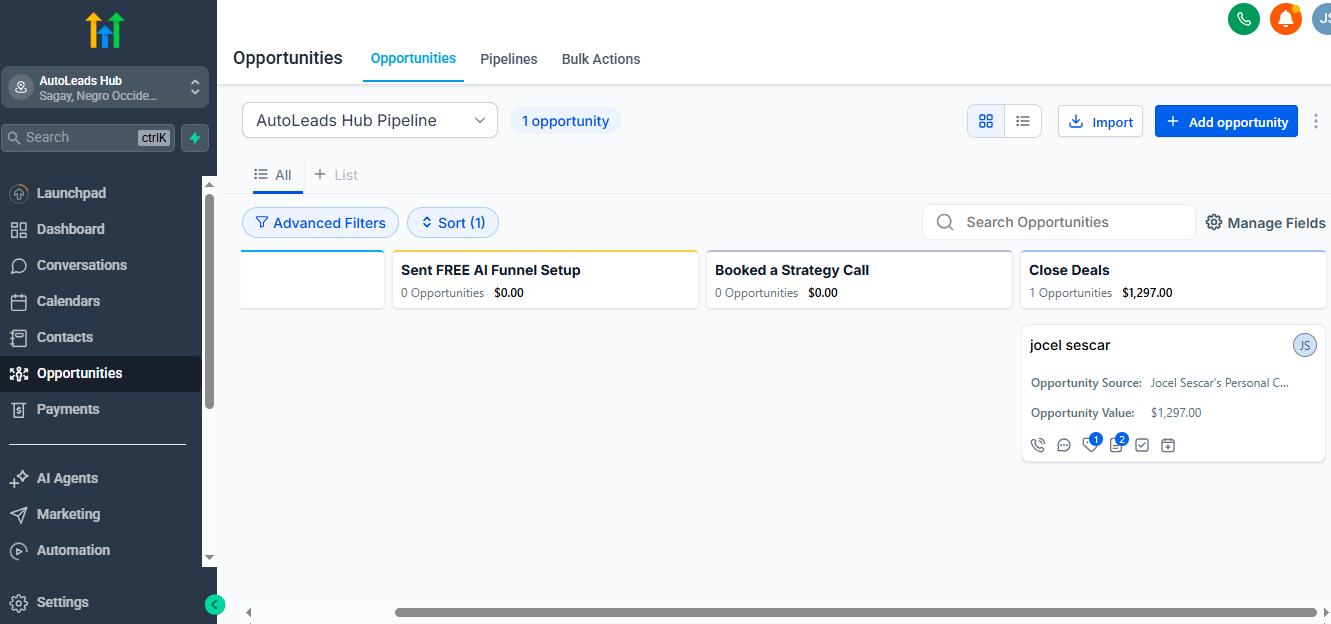Open the Payments section in the sidebar
The width and height of the screenshot is (1331, 624).
[69, 409]
